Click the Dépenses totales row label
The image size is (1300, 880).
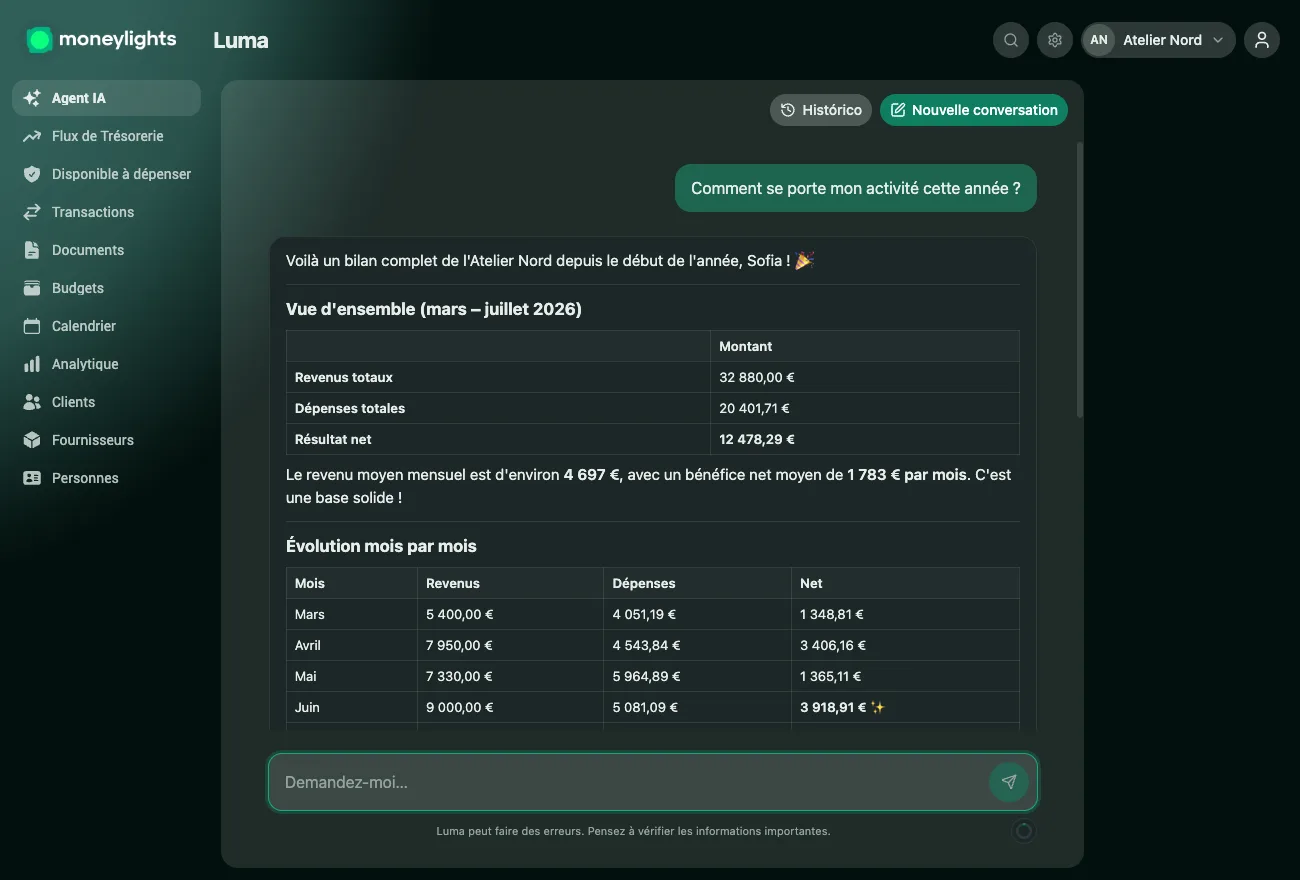(x=350, y=408)
